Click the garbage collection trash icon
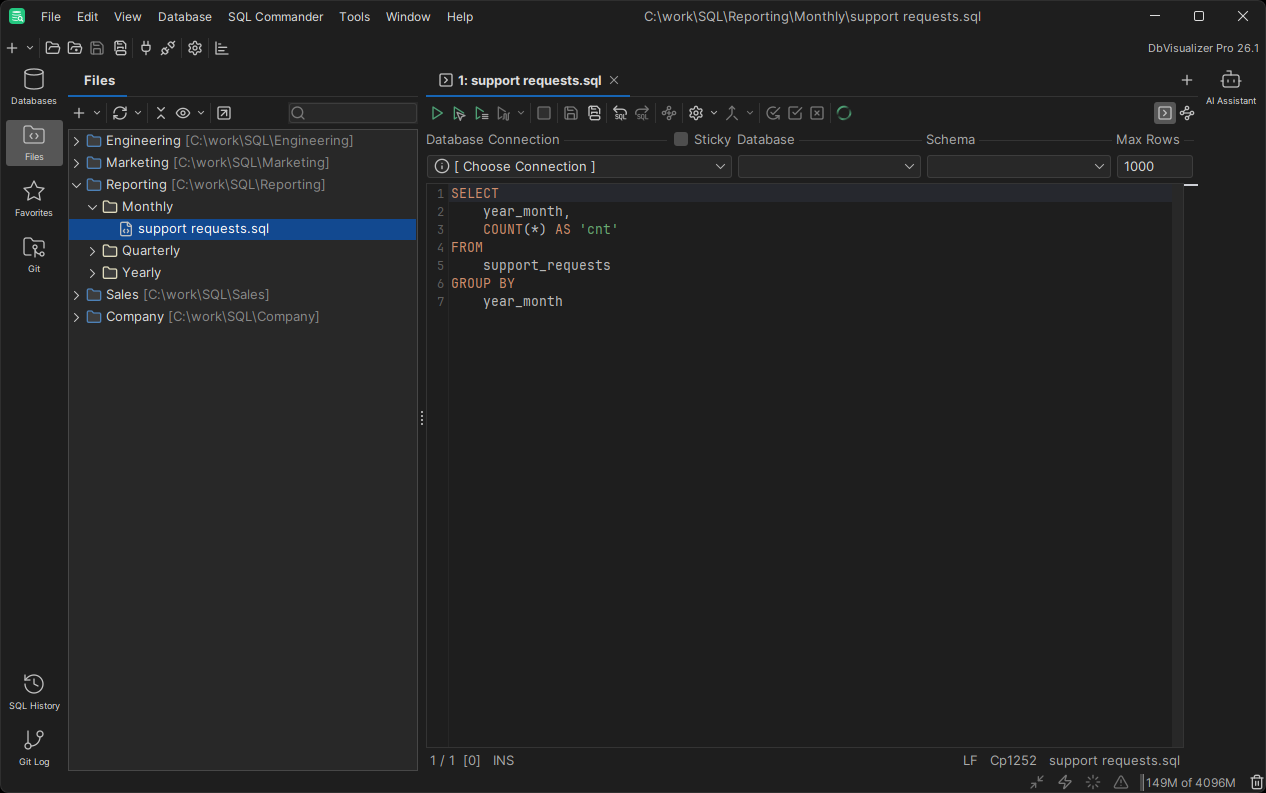This screenshot has width=1266, height=793. click(1257, 782)
